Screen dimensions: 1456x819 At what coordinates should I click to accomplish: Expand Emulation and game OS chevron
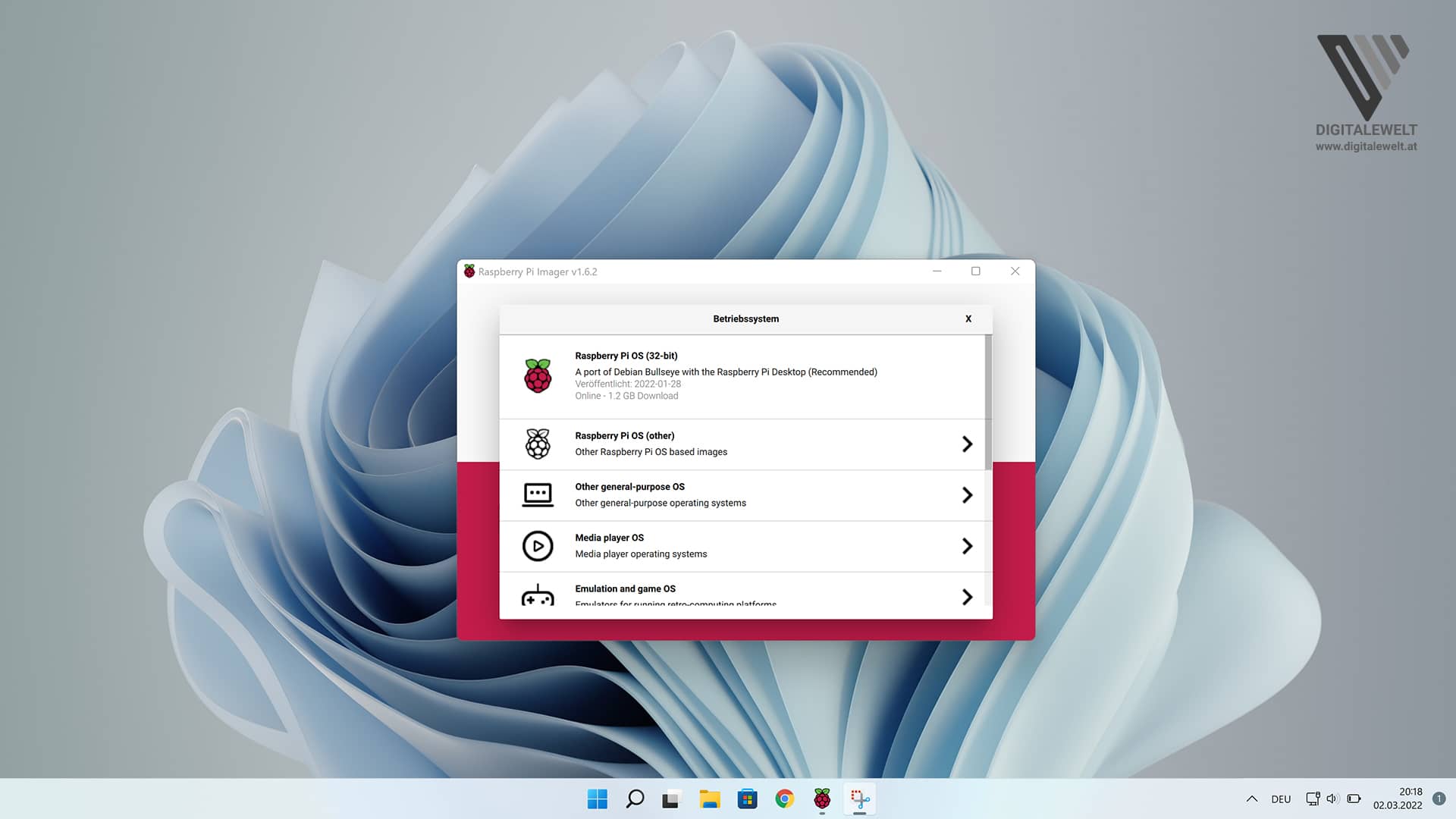(967, 597)
